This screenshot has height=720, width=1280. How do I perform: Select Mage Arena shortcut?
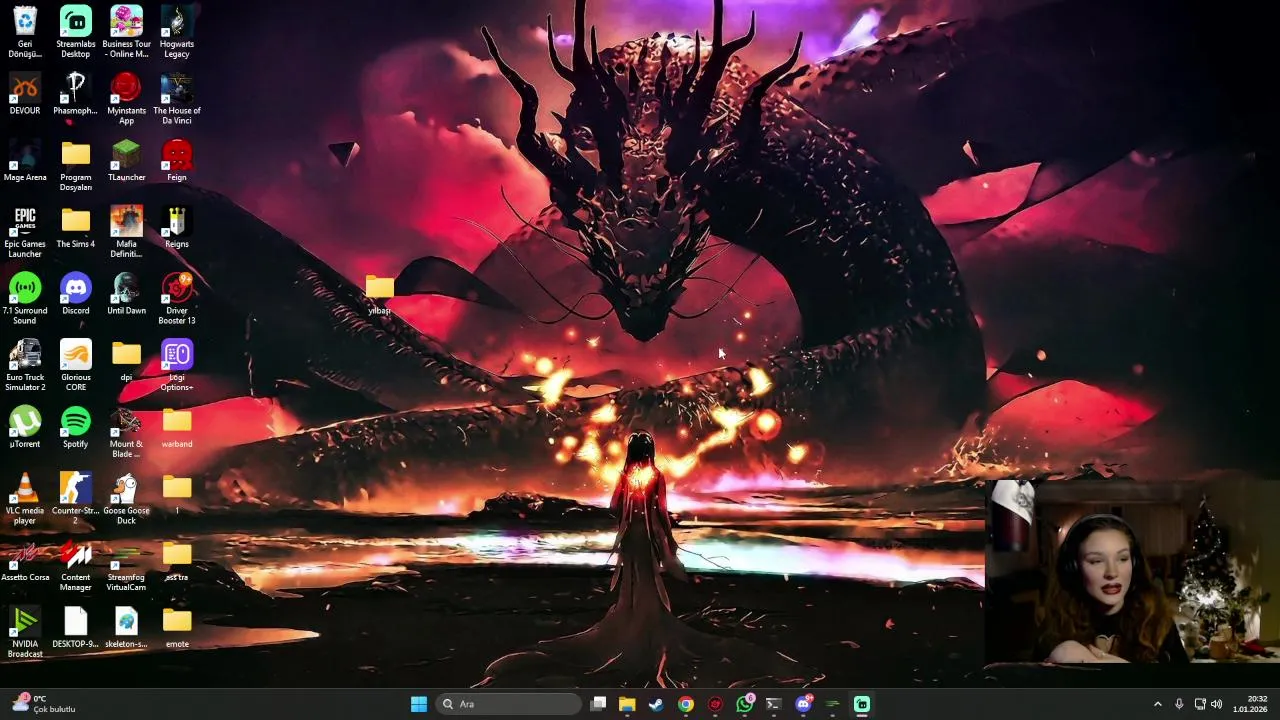pos(25,161)
